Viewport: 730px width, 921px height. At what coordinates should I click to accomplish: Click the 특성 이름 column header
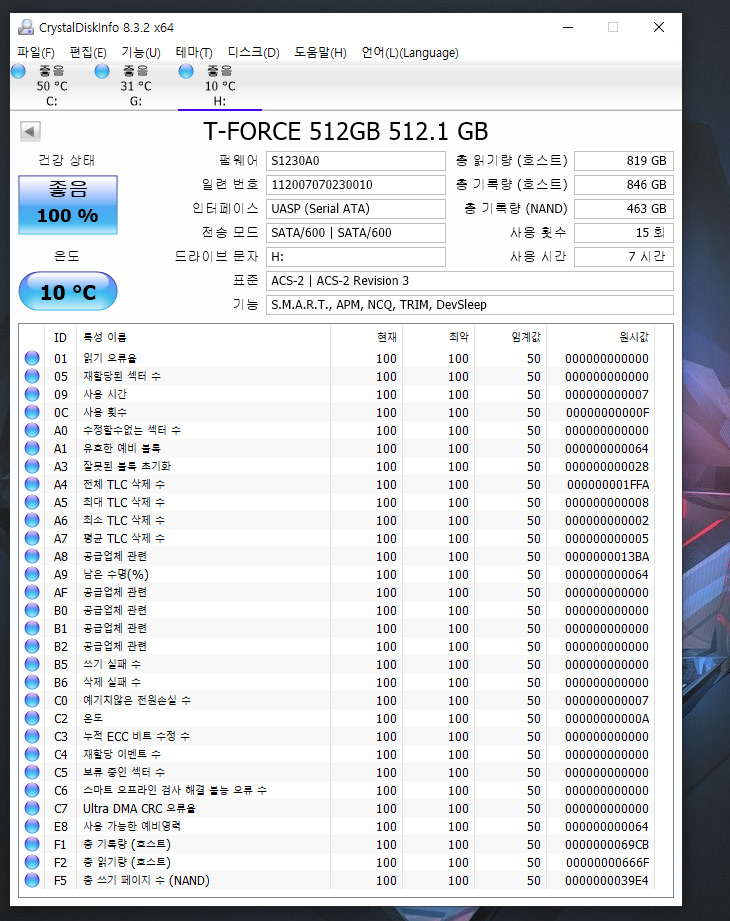pos(203,337)
